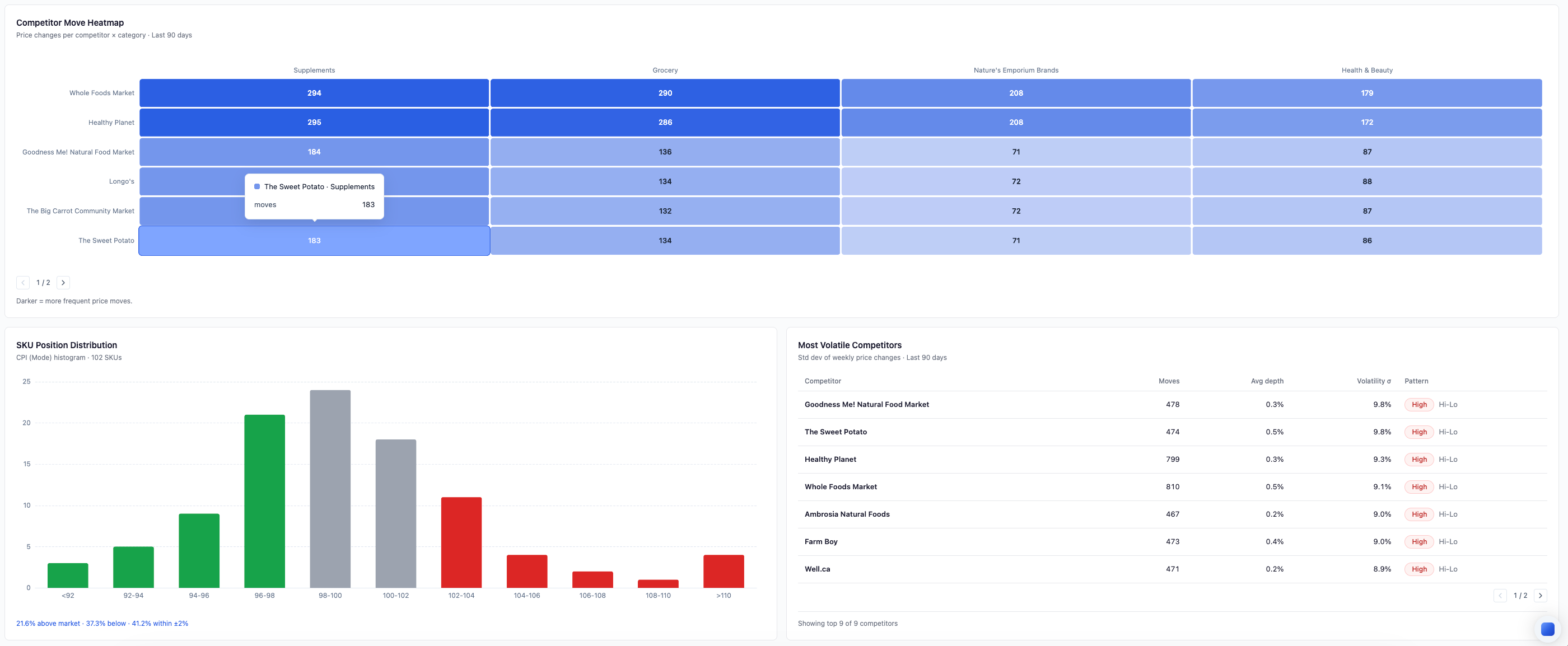Click Whole Foods Nature's Emporium Brands cell 208
1568x646 pixels.
pos(1016,93)
